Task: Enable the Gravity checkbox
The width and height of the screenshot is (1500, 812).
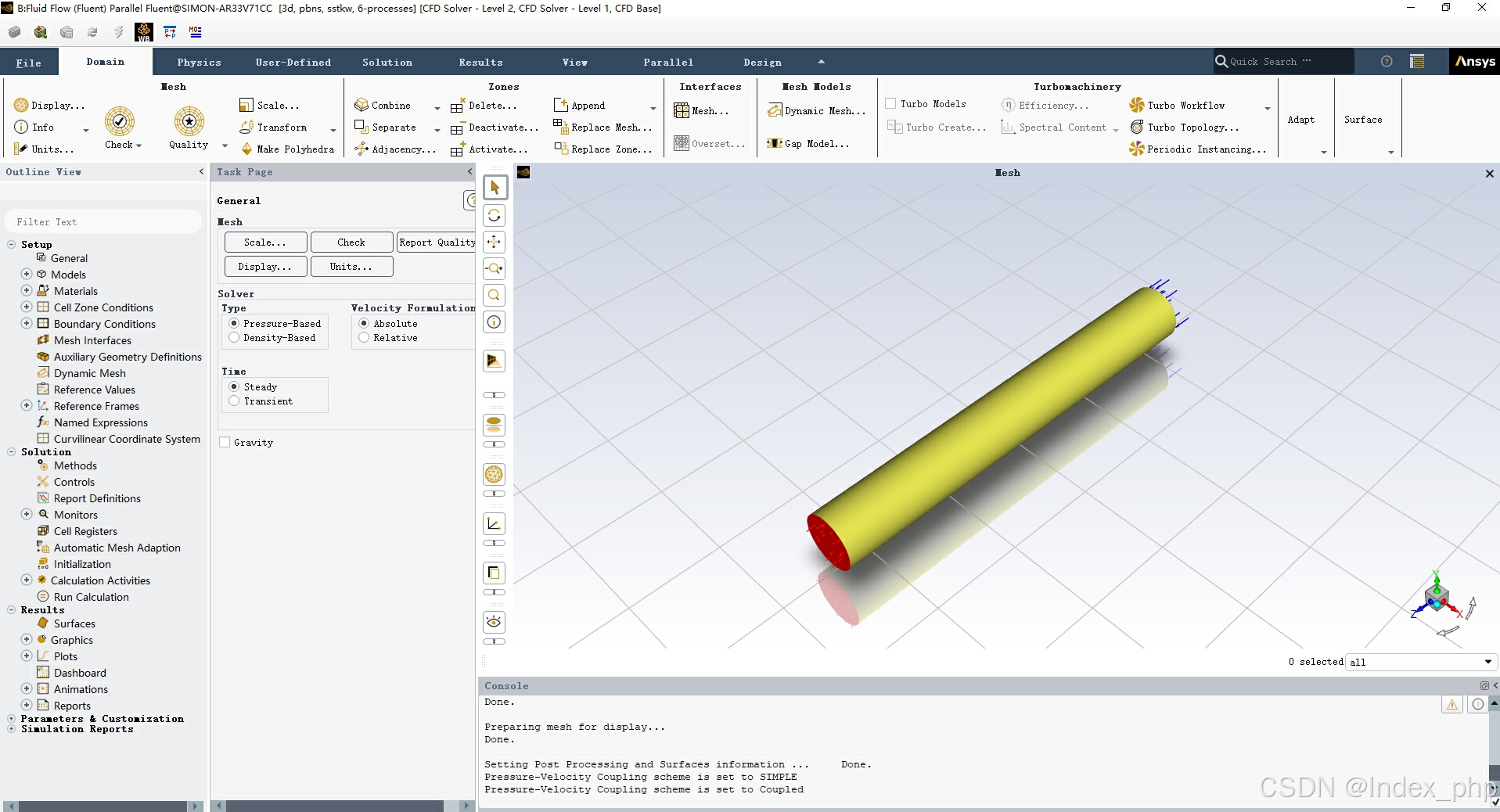Action: point(225,443)
